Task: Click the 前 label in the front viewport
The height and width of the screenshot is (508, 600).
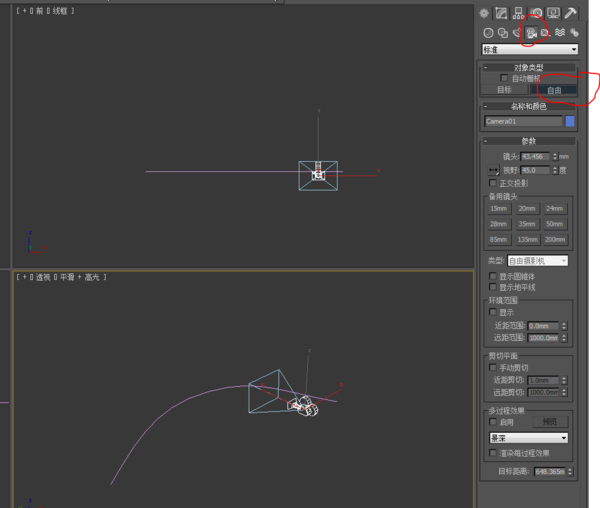Action: 39,11
